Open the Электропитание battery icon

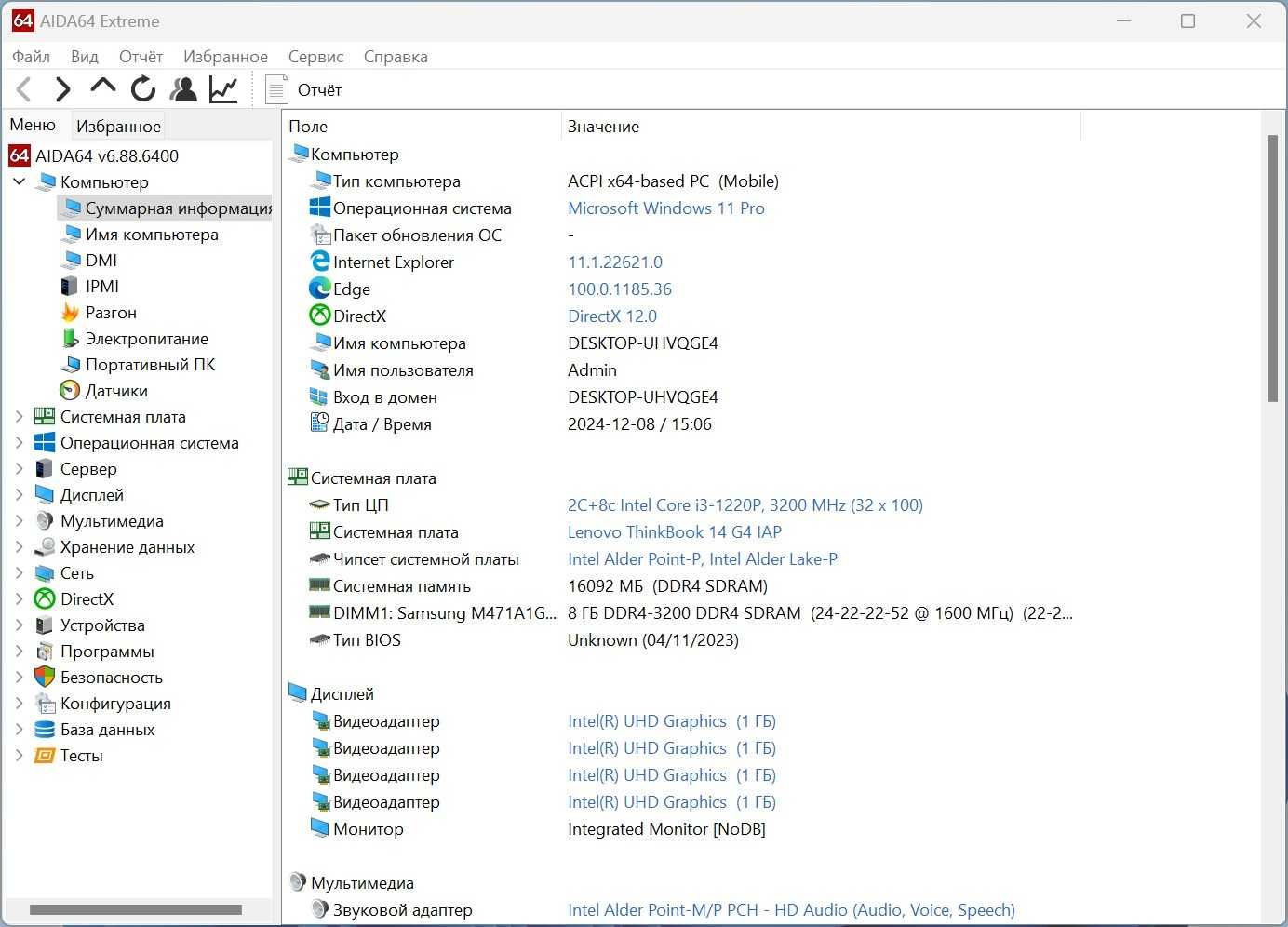click(x=70, y=339)
